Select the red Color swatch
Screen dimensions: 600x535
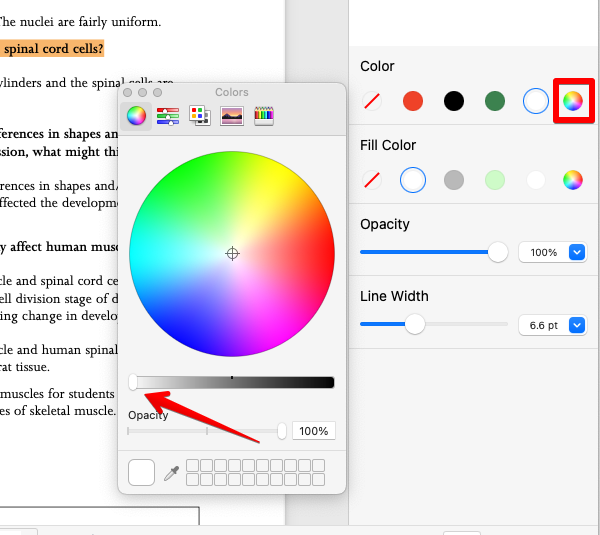pyautogui.click(x=413, y=101)
